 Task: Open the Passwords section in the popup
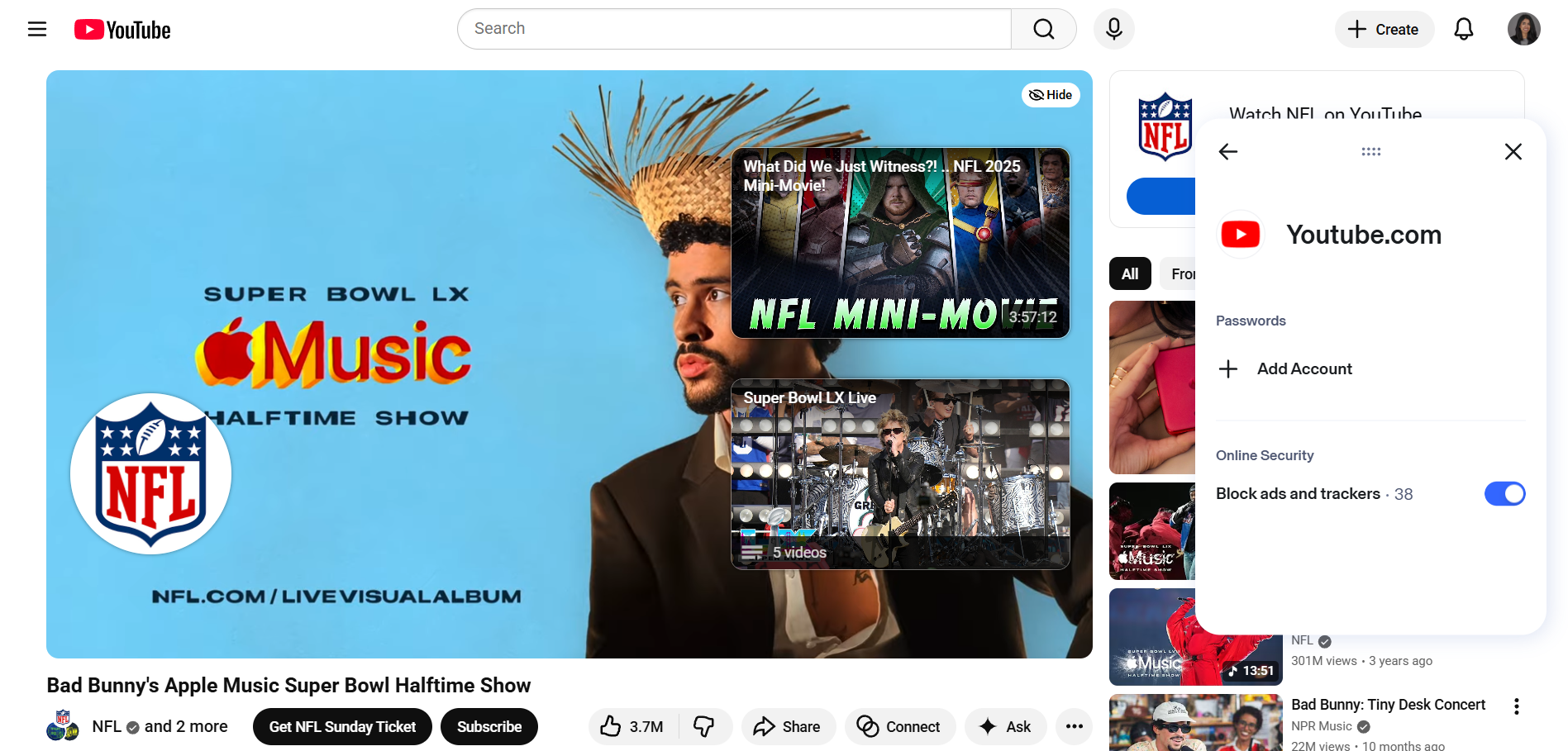click(x=1251, y=320)
